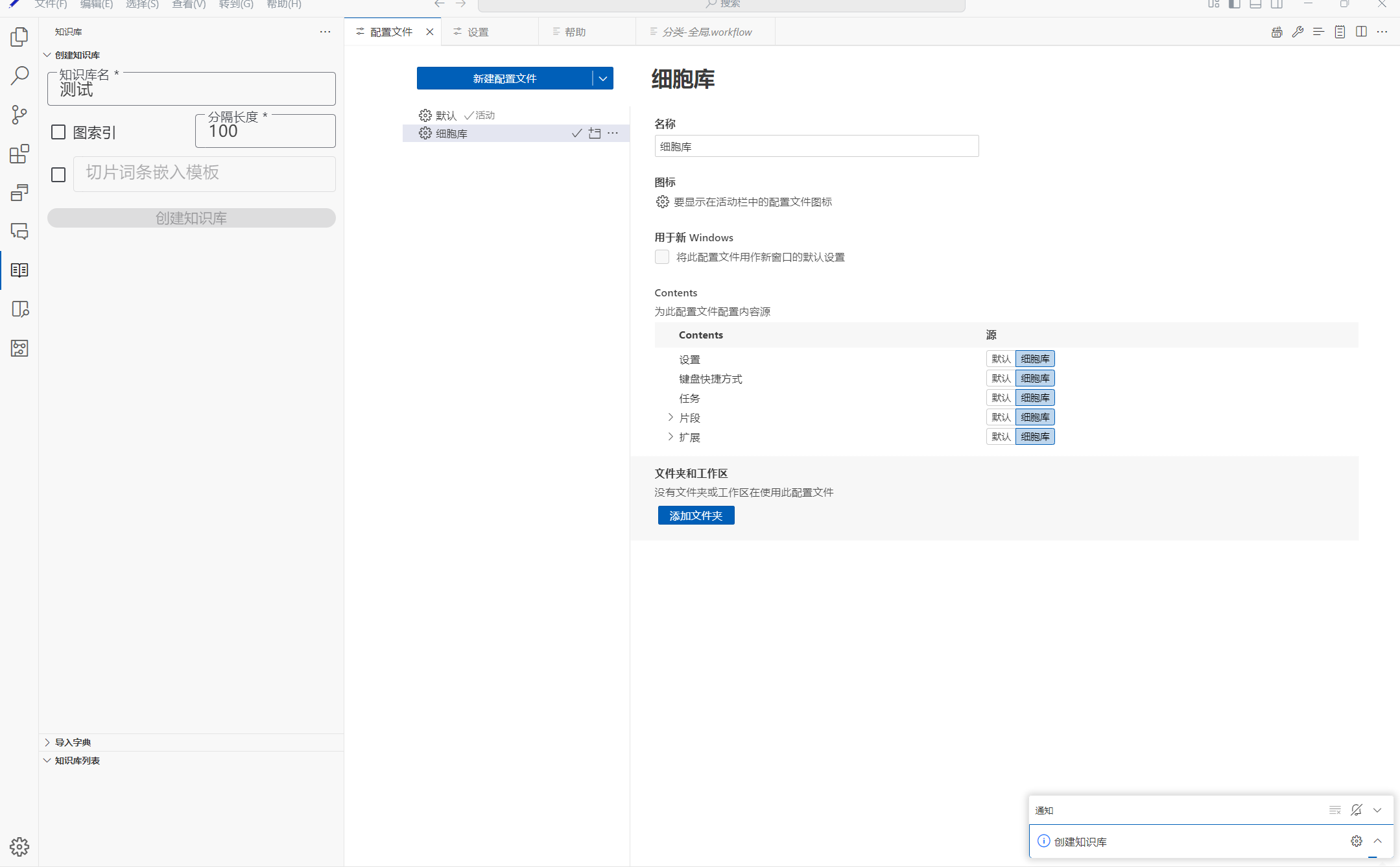1400x867 pixels.
Task: Open the Extensions view icon
Action: (x=19, y=154)
